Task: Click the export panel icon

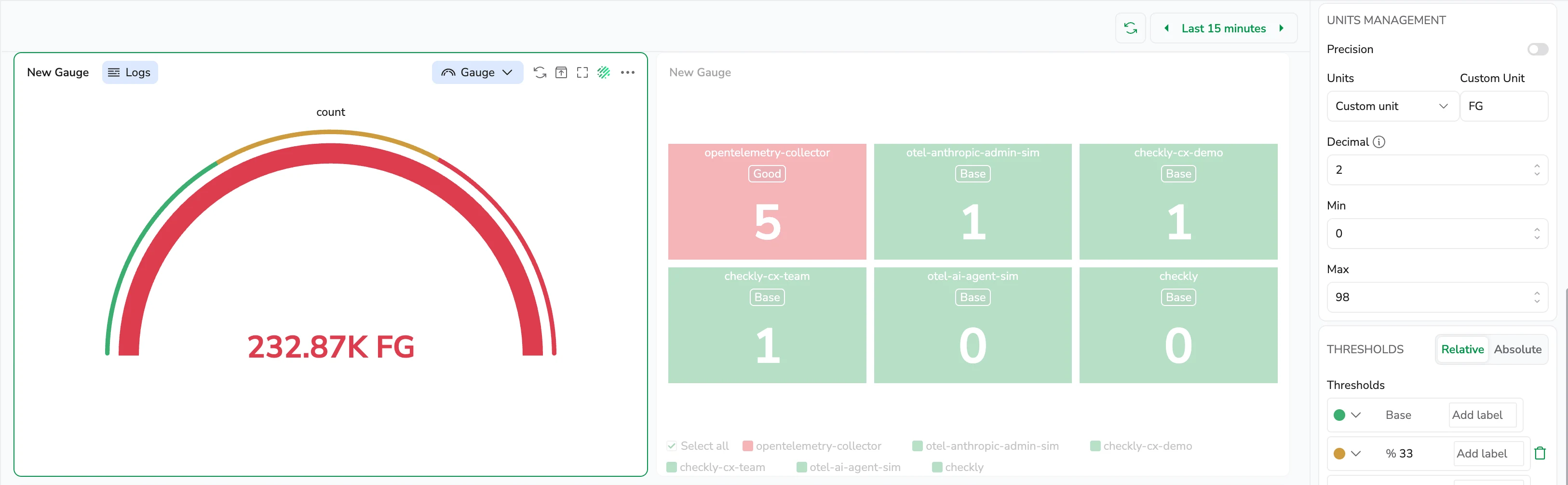Action: (x=561, y=72)
